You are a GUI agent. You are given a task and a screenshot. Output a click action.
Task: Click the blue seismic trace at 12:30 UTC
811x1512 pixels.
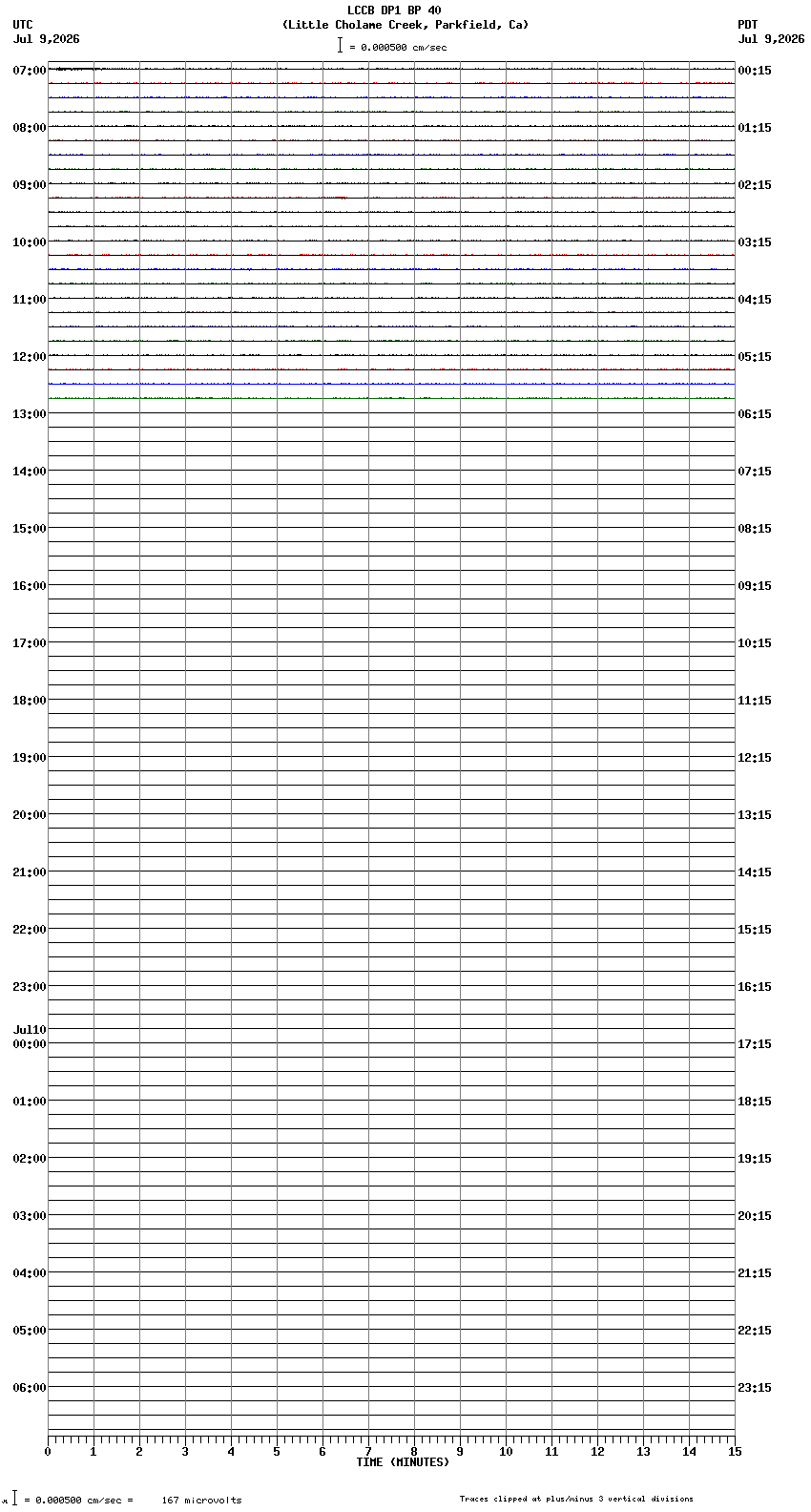tap(391, 384)
